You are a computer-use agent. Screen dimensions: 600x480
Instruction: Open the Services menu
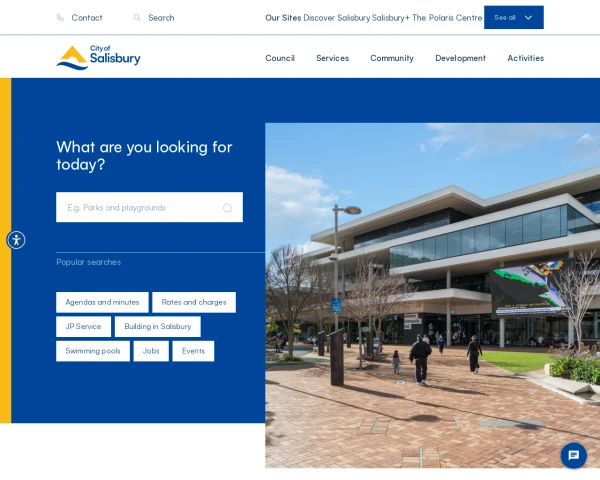point(332,58)
